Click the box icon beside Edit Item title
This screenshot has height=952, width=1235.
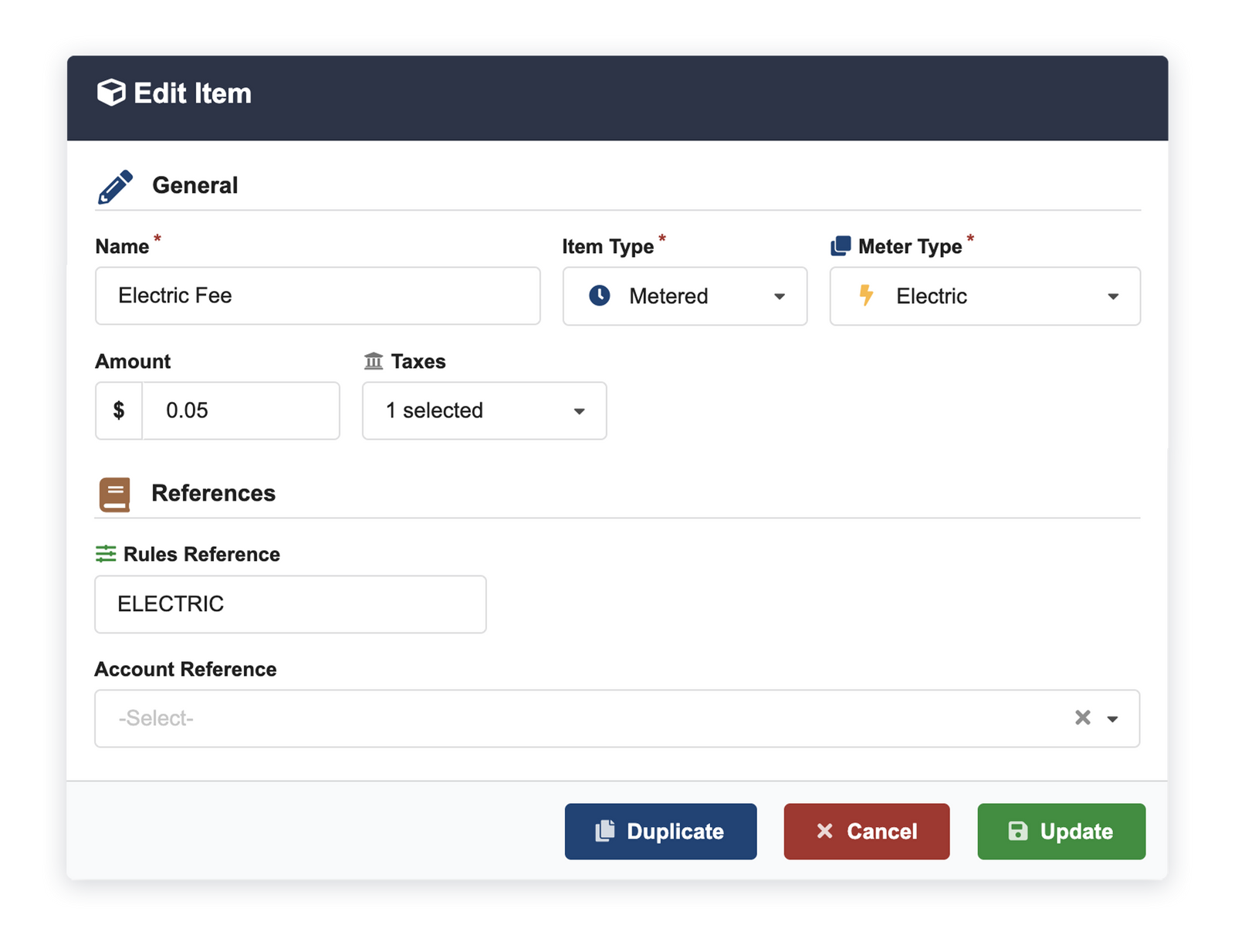click(x=111, y=93)
